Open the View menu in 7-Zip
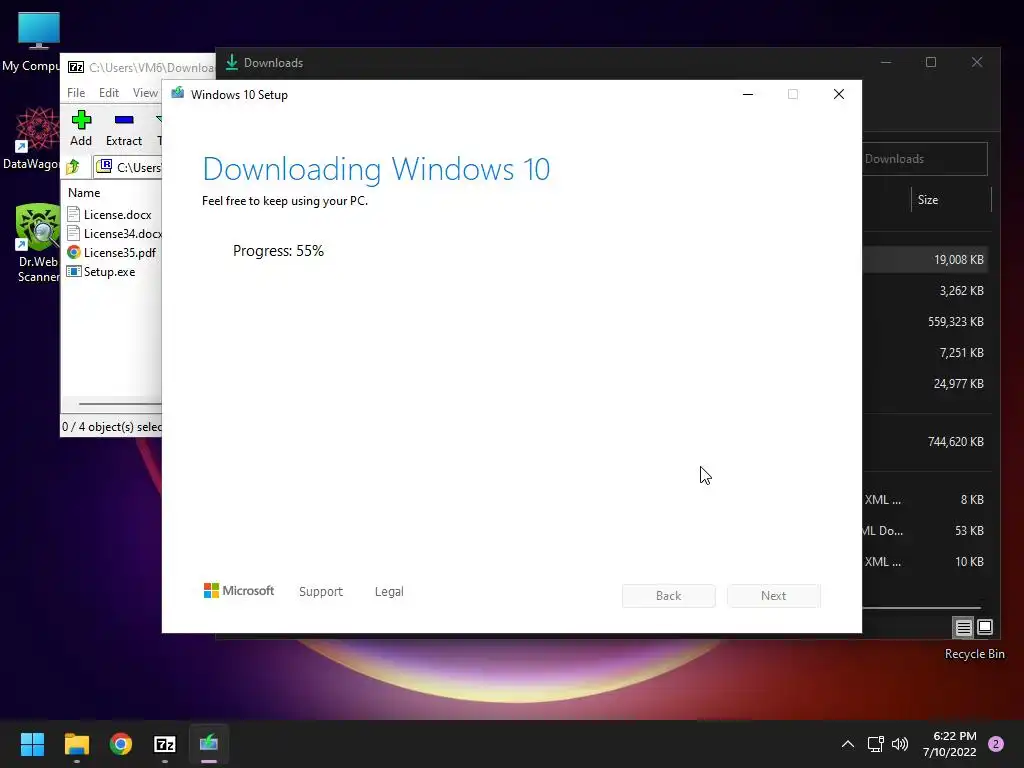The width and height of the screenshot is (1024, 768). [145, 93]
